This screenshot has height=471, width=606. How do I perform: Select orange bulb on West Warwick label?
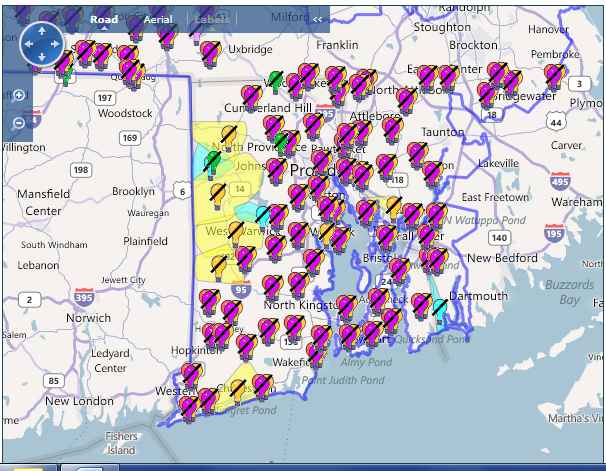point(235,233)
